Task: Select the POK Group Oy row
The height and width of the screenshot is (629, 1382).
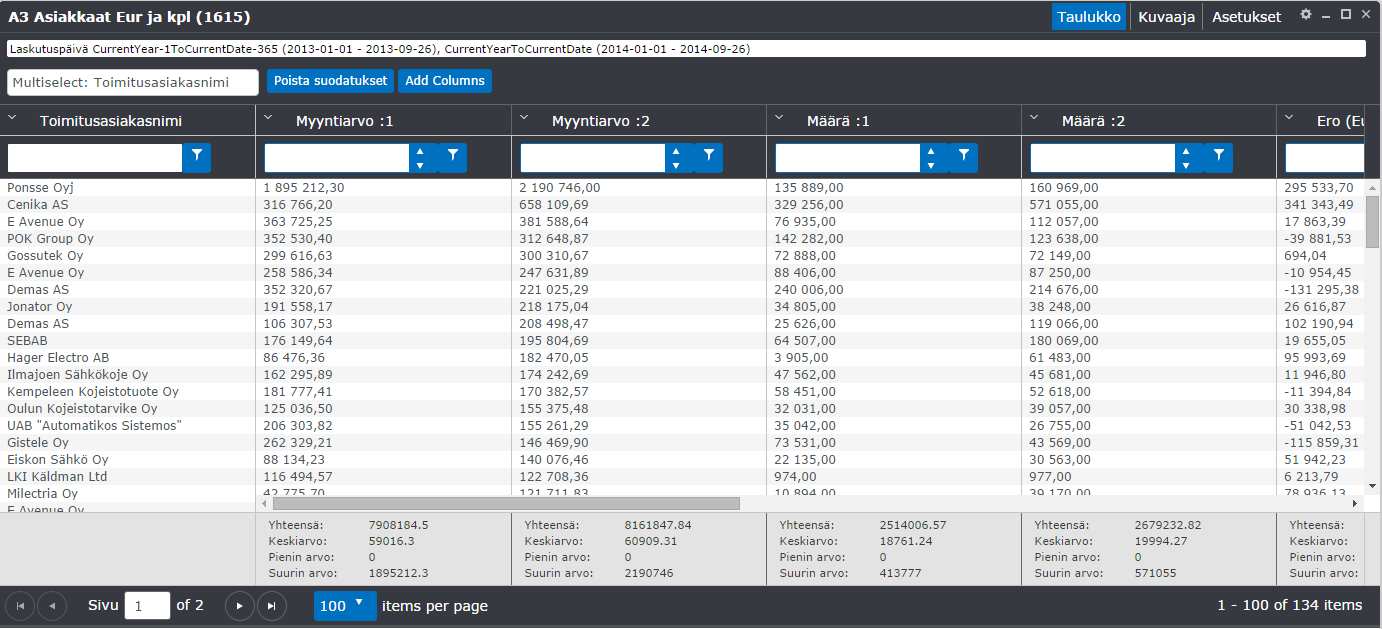Action: click(x=683, y=238)
